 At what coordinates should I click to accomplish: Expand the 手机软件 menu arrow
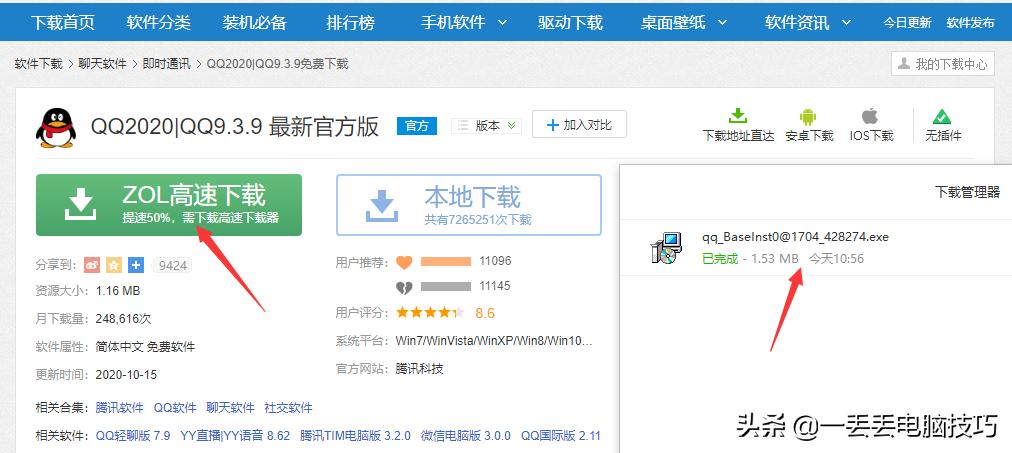coord(502,23)
